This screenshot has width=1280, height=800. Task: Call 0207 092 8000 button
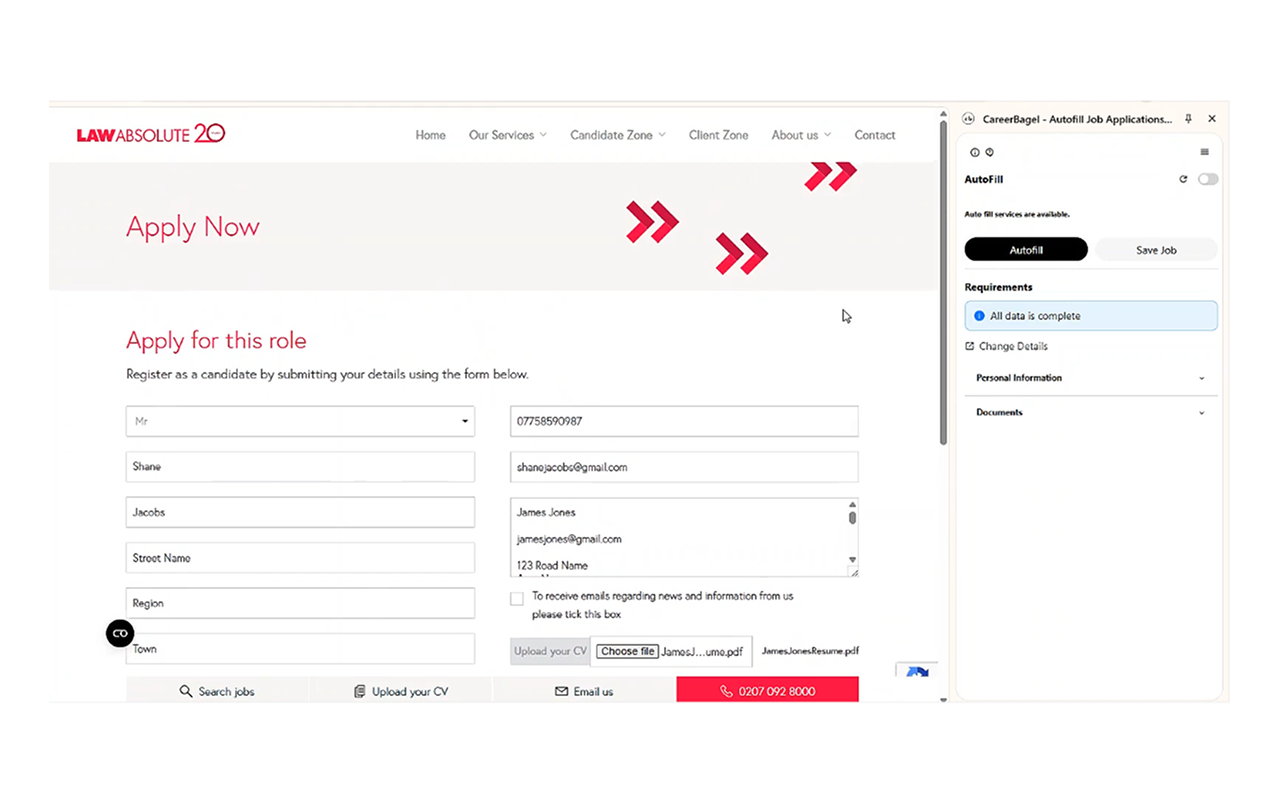767,691
